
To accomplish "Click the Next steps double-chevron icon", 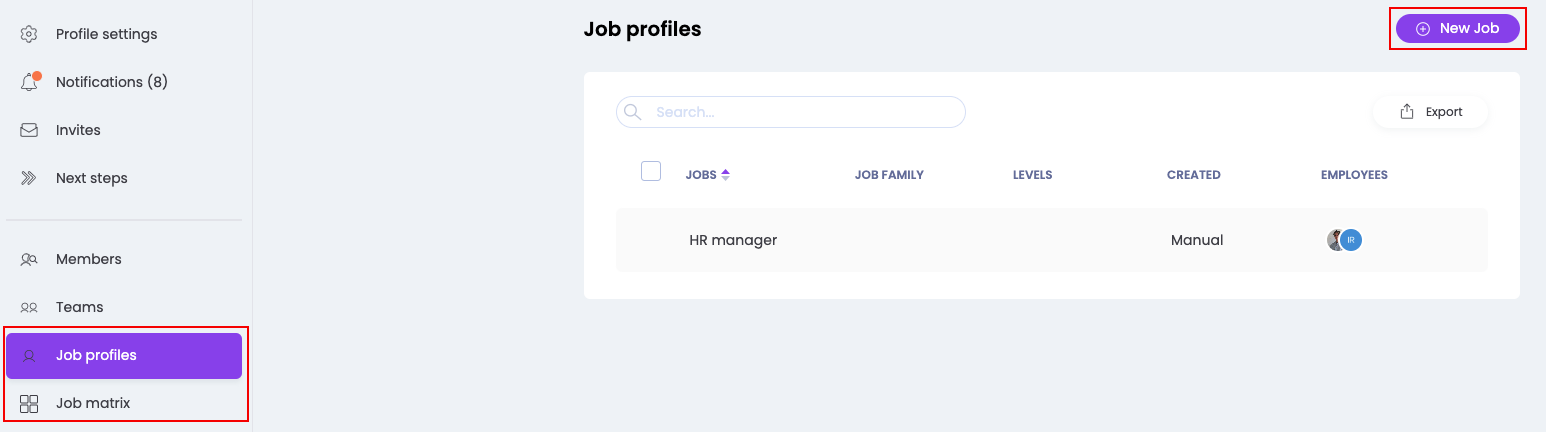I will click(x=29, y=178).
